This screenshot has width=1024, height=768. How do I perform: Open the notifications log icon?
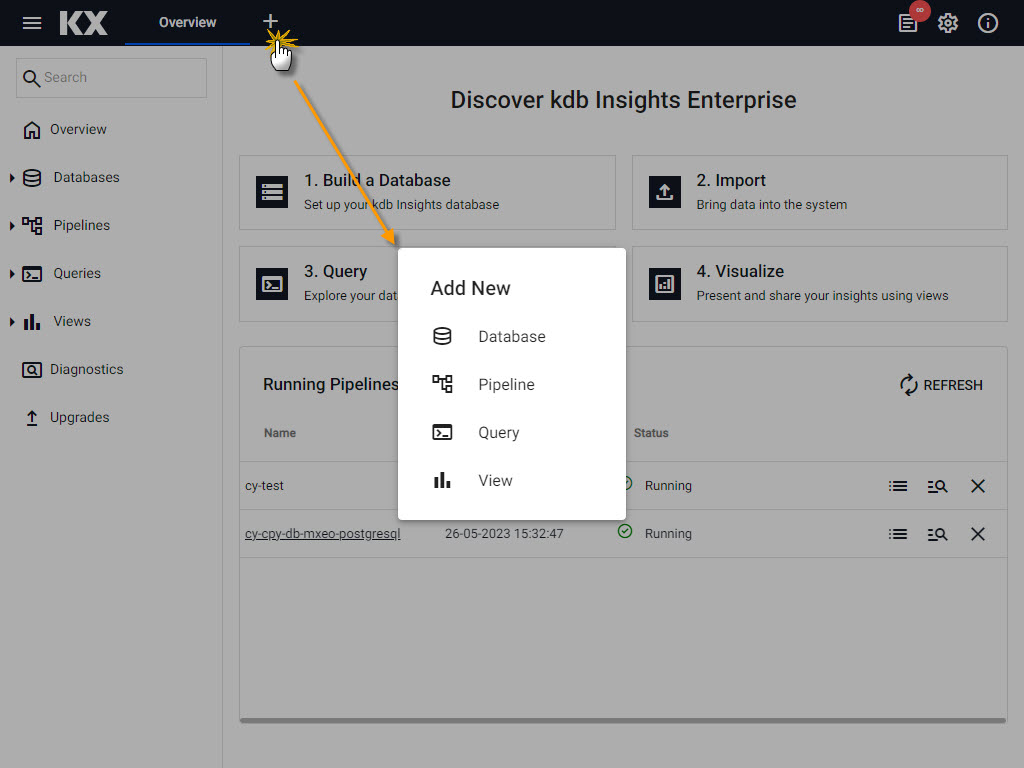click(x=908, y=24)
